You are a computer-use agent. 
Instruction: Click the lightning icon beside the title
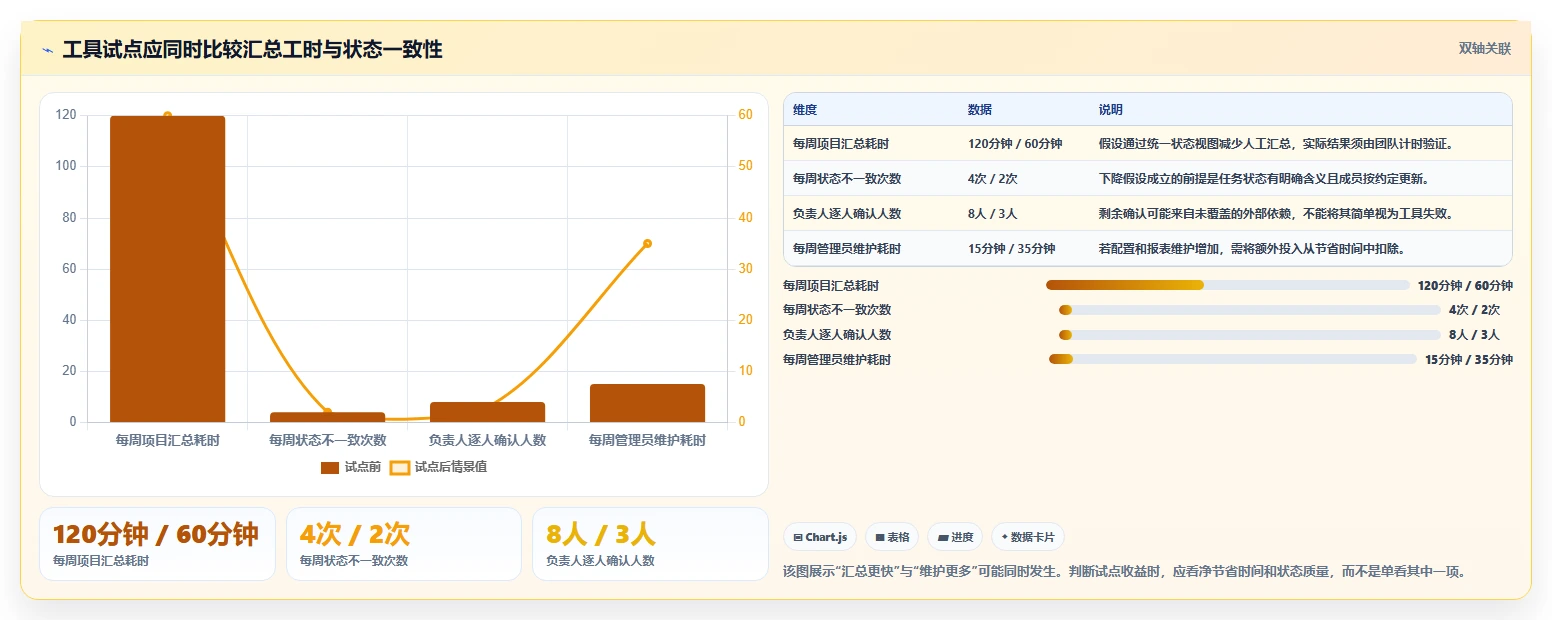47,50
